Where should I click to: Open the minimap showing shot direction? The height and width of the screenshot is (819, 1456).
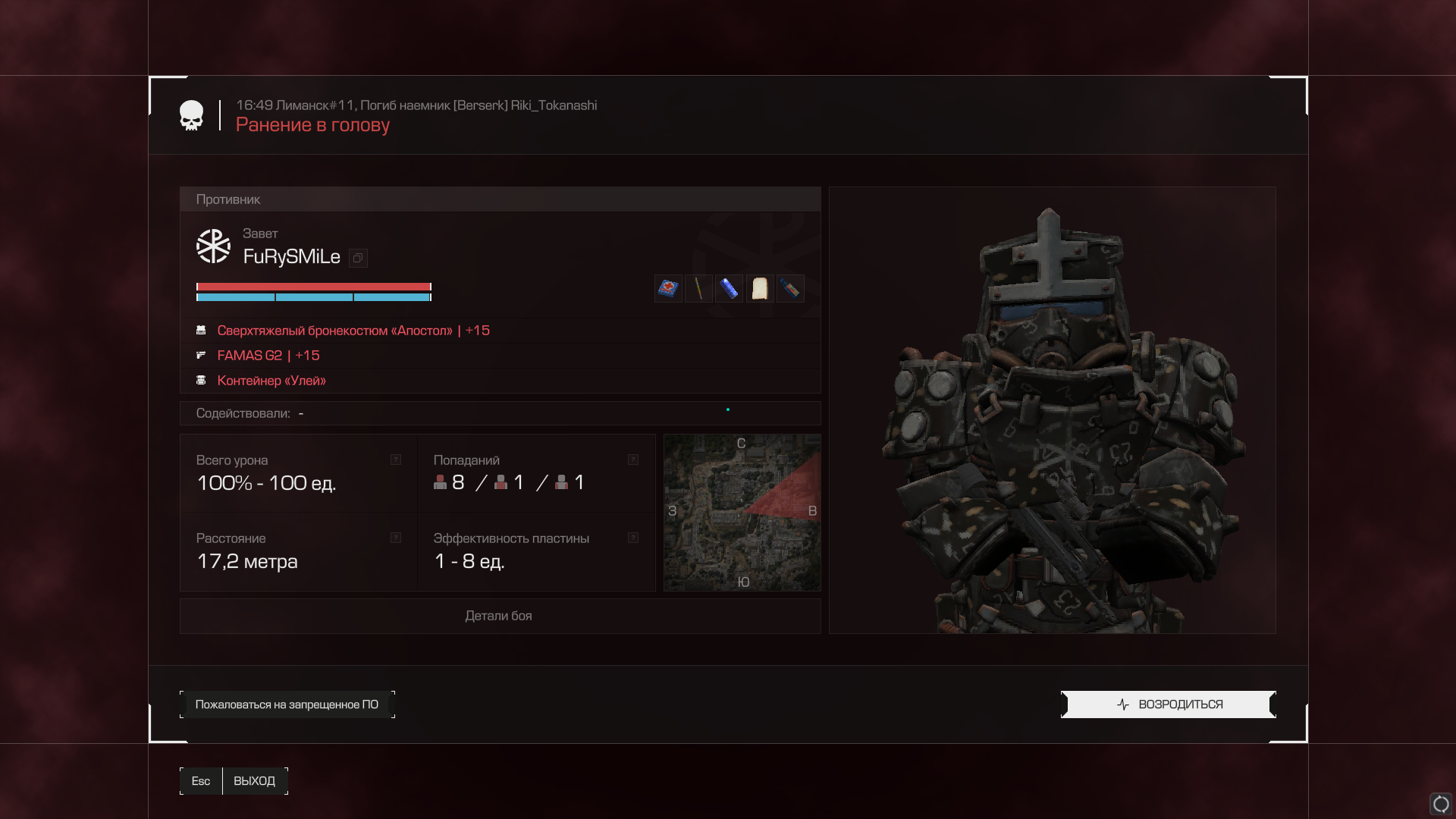(742, 513)
